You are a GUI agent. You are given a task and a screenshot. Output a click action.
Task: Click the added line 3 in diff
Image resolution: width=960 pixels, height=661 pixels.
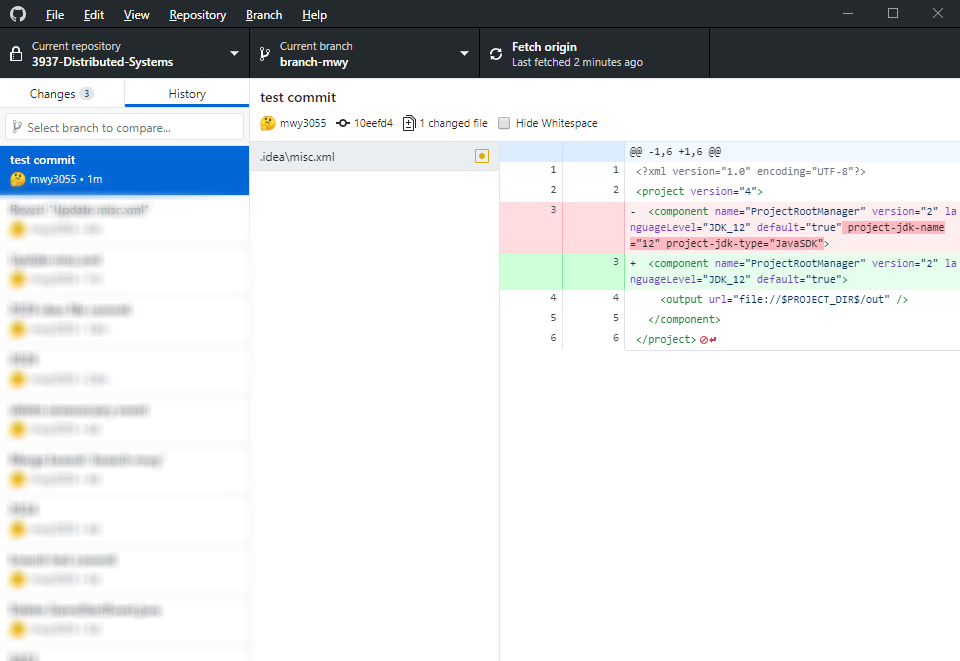pos(730,272)
